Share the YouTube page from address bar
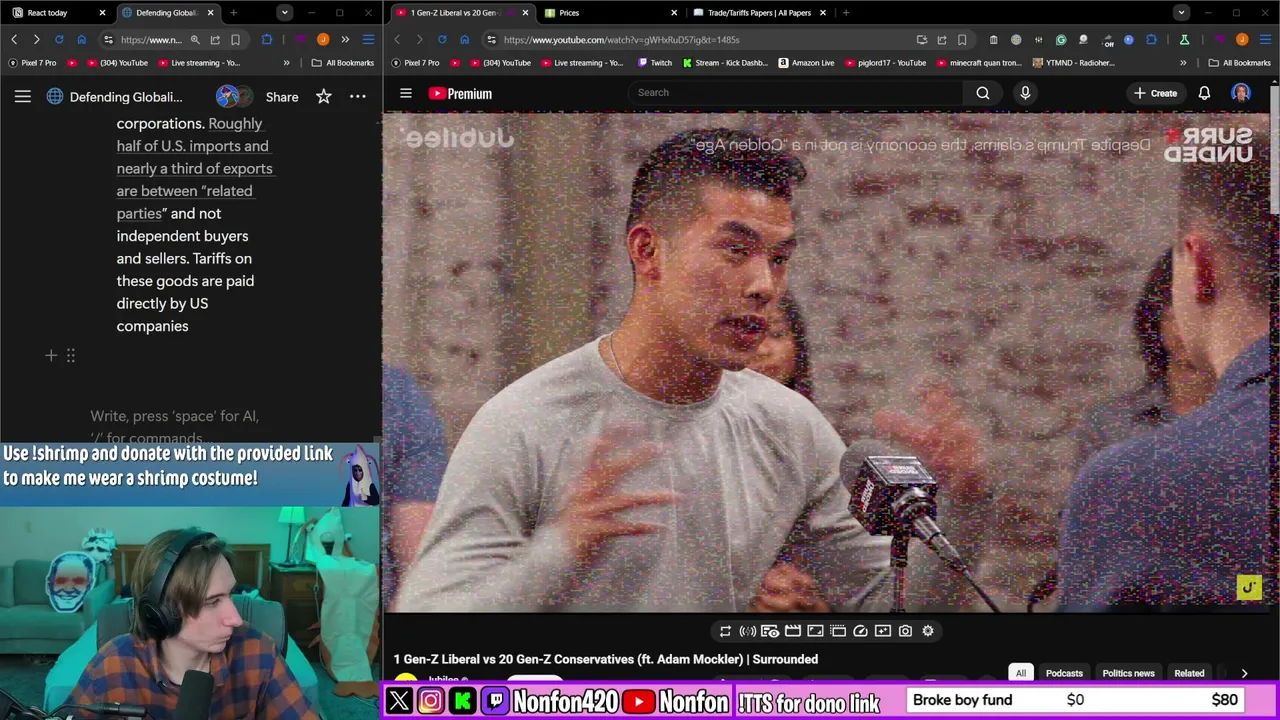Viewport: 1280px width, 720px height. coord(942,39)
